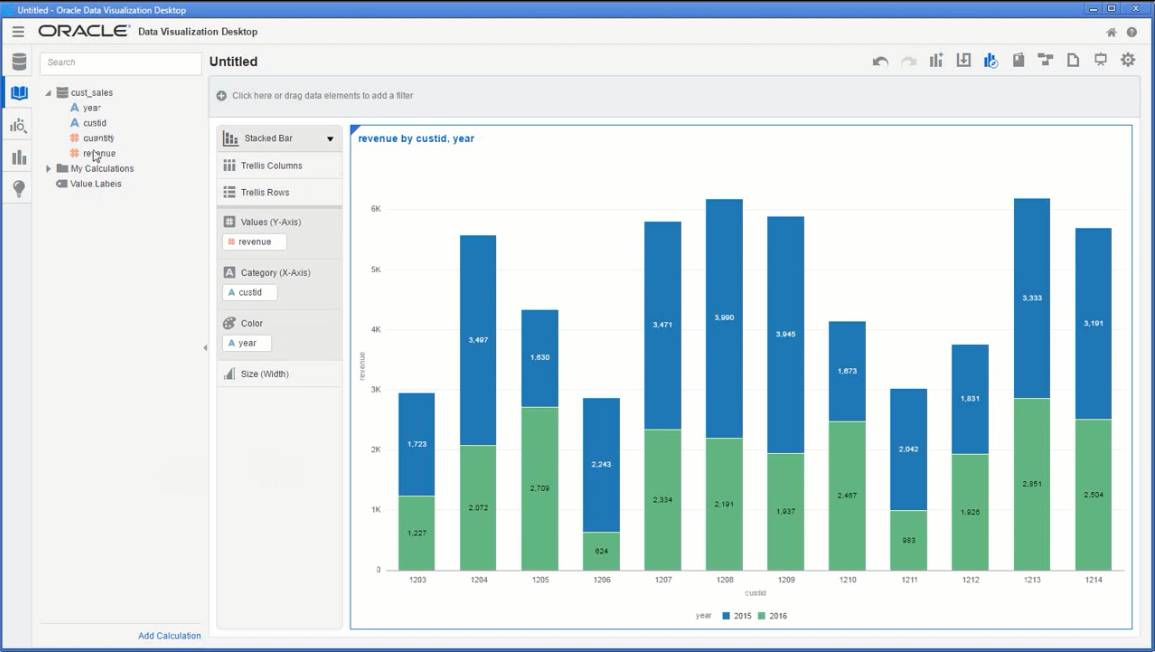The height and width of the screenshot is (652, 1155).
Task: Click into the data elements Search field
Action: coord(121,63)
